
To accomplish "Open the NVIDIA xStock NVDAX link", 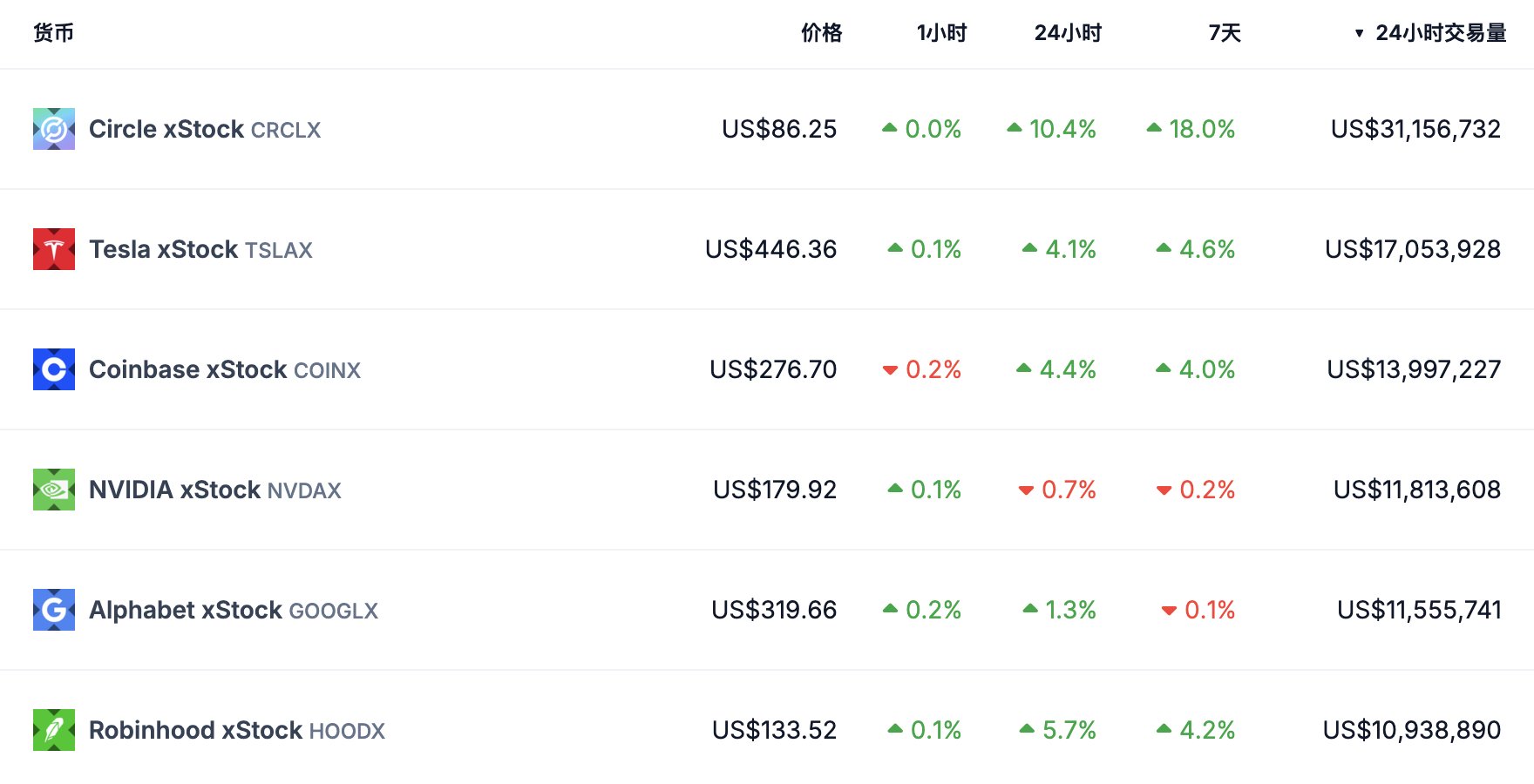I will [214, 490].
